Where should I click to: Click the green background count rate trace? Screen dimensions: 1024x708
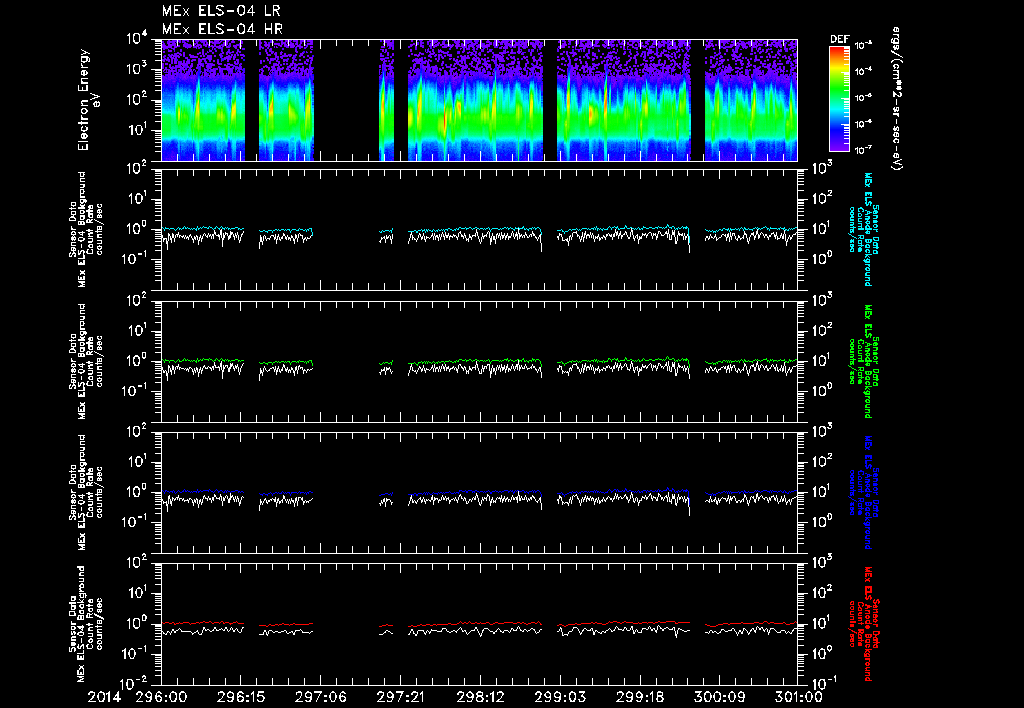[x=477, y=361]
